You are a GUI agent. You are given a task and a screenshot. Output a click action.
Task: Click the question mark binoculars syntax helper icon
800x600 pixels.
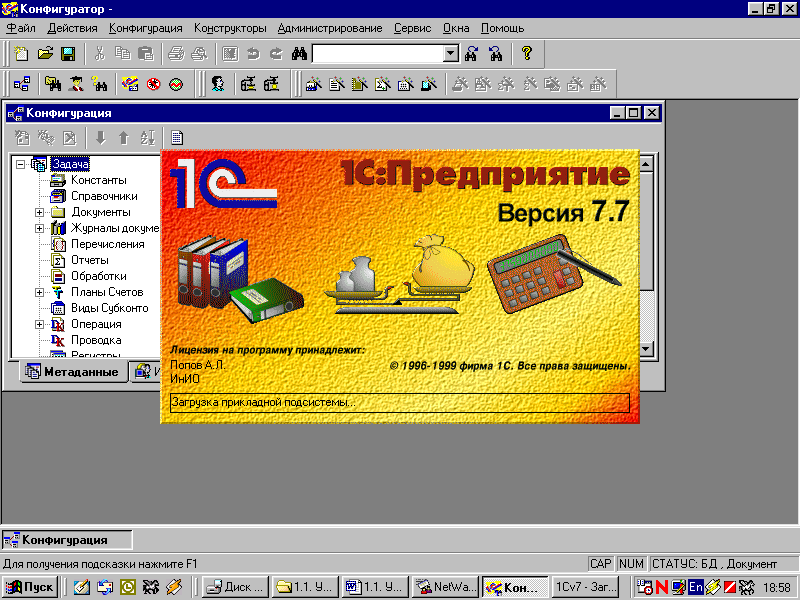coord(99,84)
